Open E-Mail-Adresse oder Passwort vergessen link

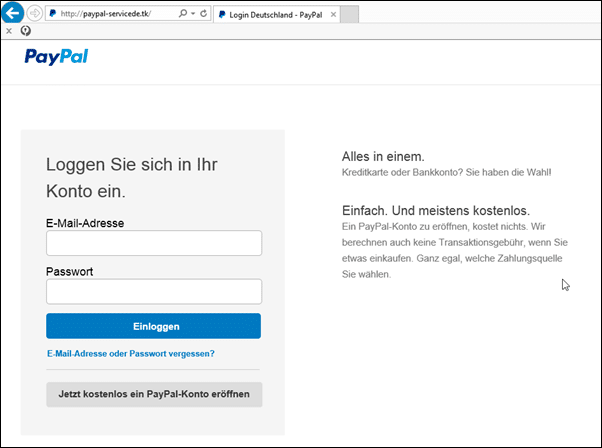tap(131, 354)
